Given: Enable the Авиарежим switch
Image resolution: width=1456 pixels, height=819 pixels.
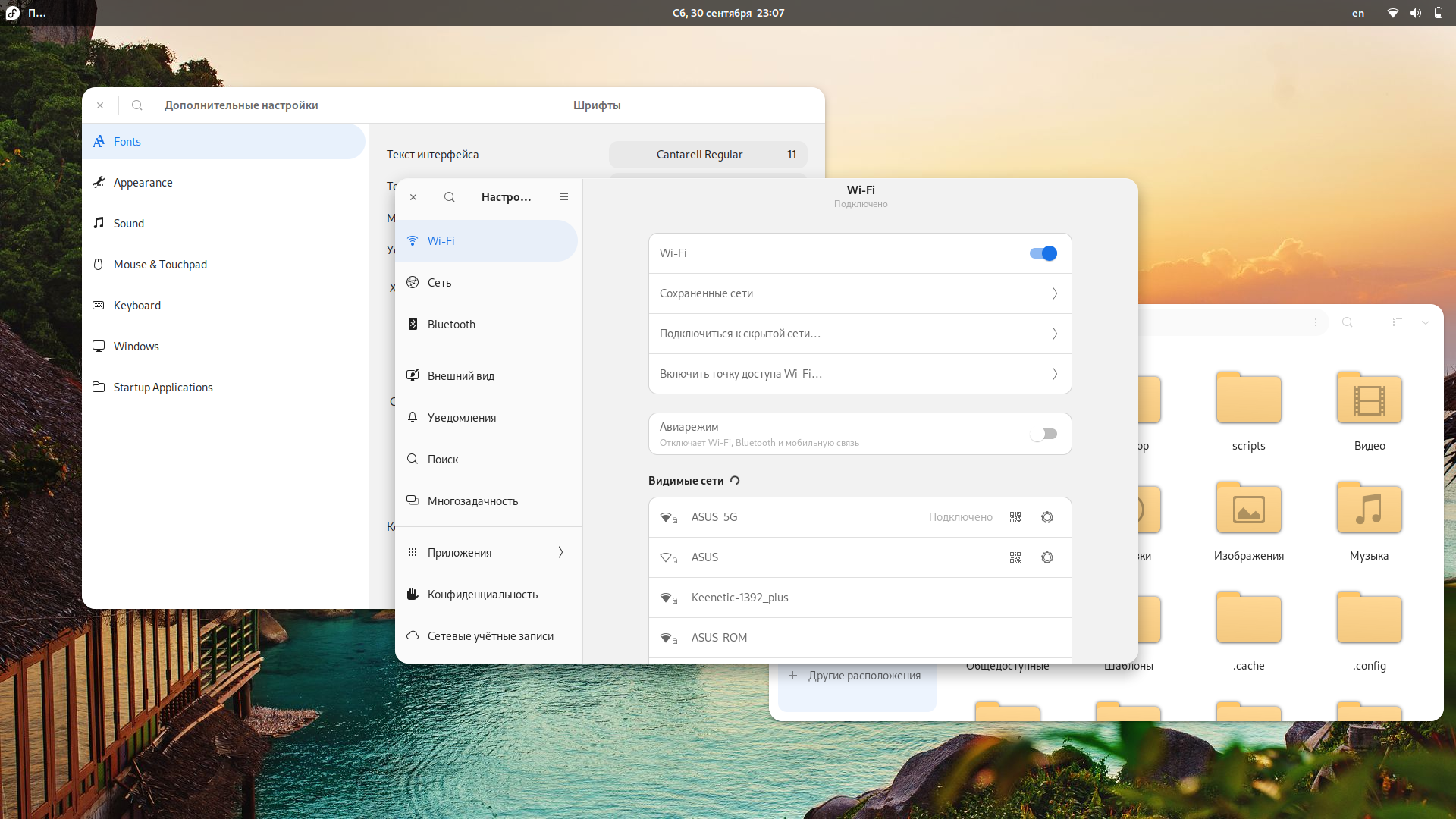Looking at the screenshot, I should pos(1043,434).
